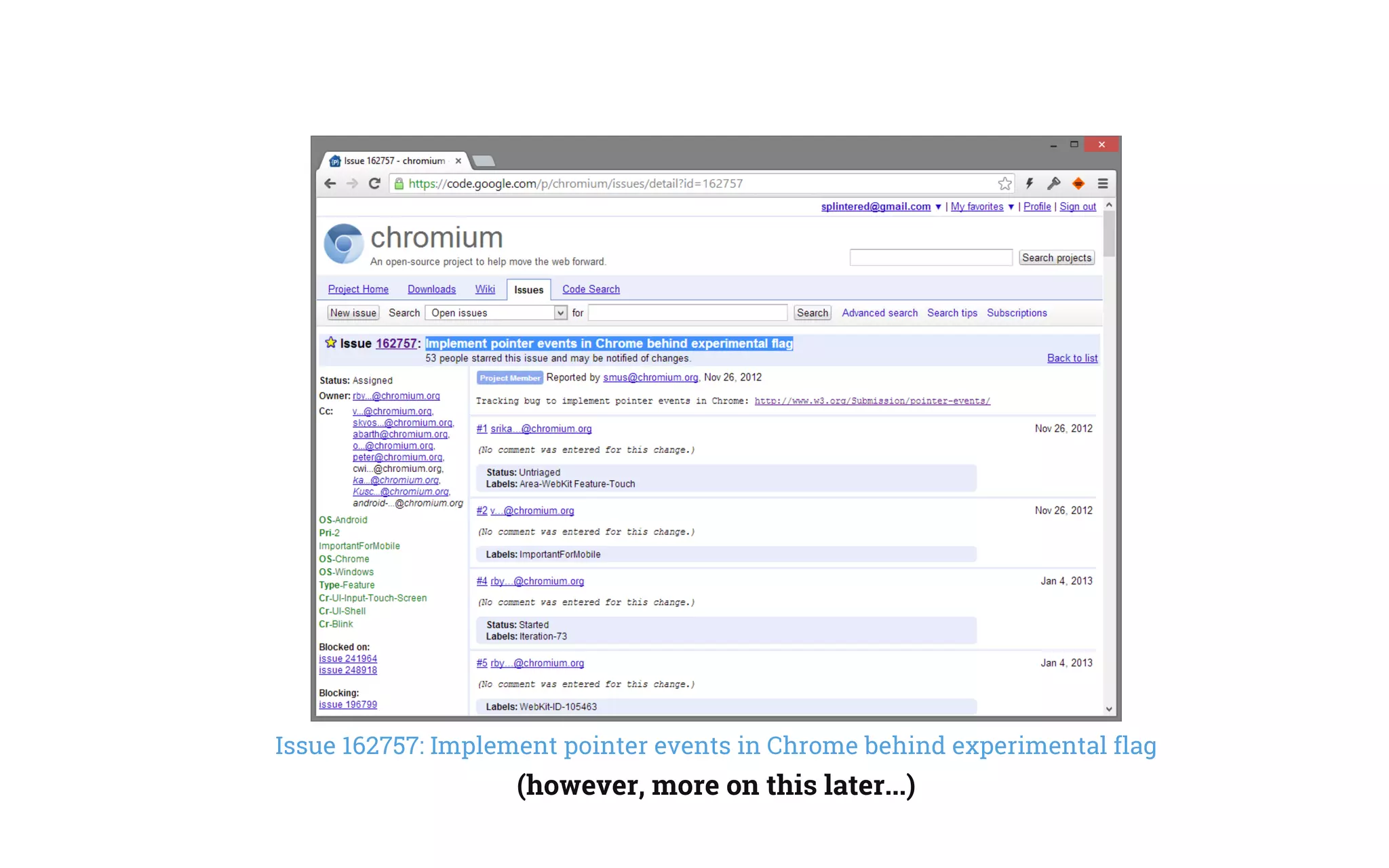Click the Project Member badge
Viewport: 1389px width, 868px height.
tap(510, 378)
